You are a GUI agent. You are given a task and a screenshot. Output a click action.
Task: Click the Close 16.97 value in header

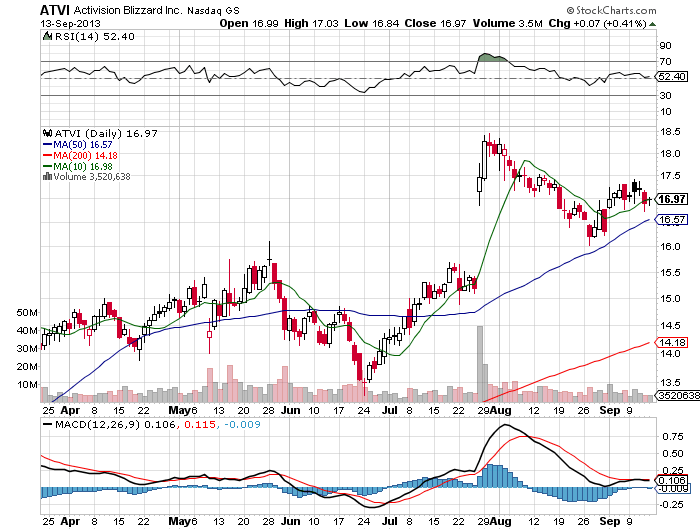pyautogui.click(x=436, y=23)
